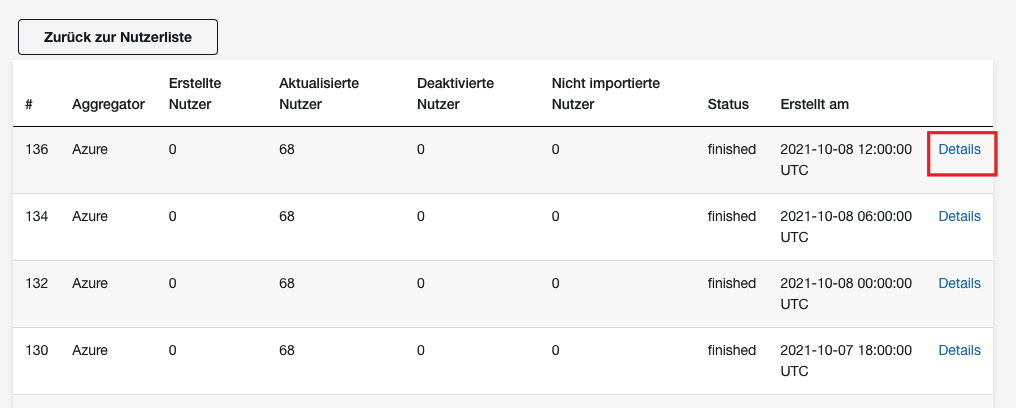The image size is (1016, 408).
Task: Click the Zurück zur Nutzerliste button
Action: pos(118,37)
